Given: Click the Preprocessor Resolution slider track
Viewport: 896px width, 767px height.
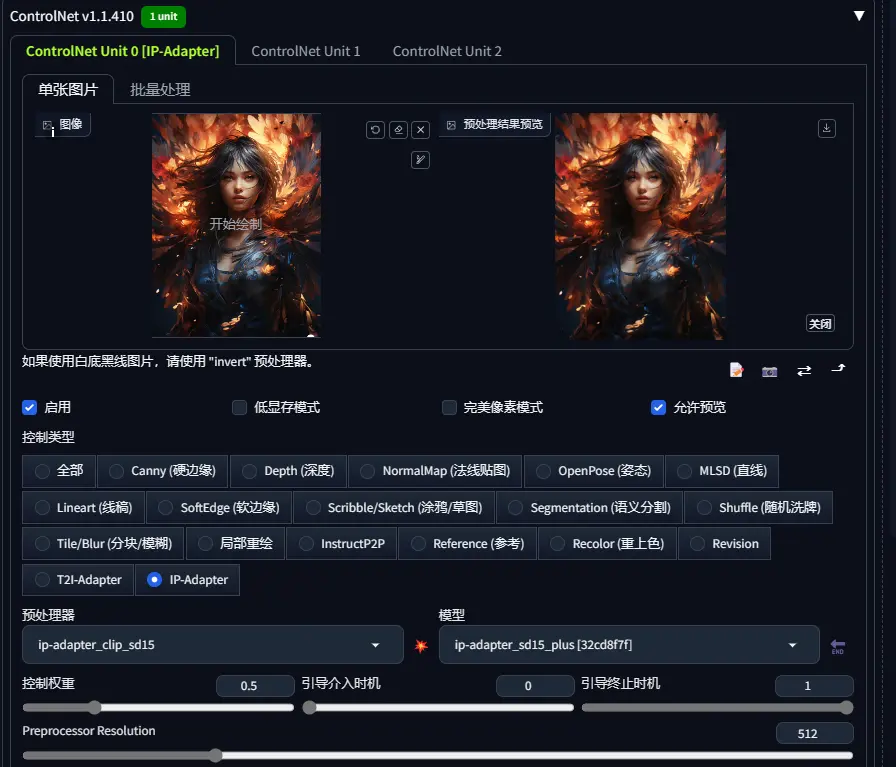Looking at the screenshot, I should (x=438, y=756).
